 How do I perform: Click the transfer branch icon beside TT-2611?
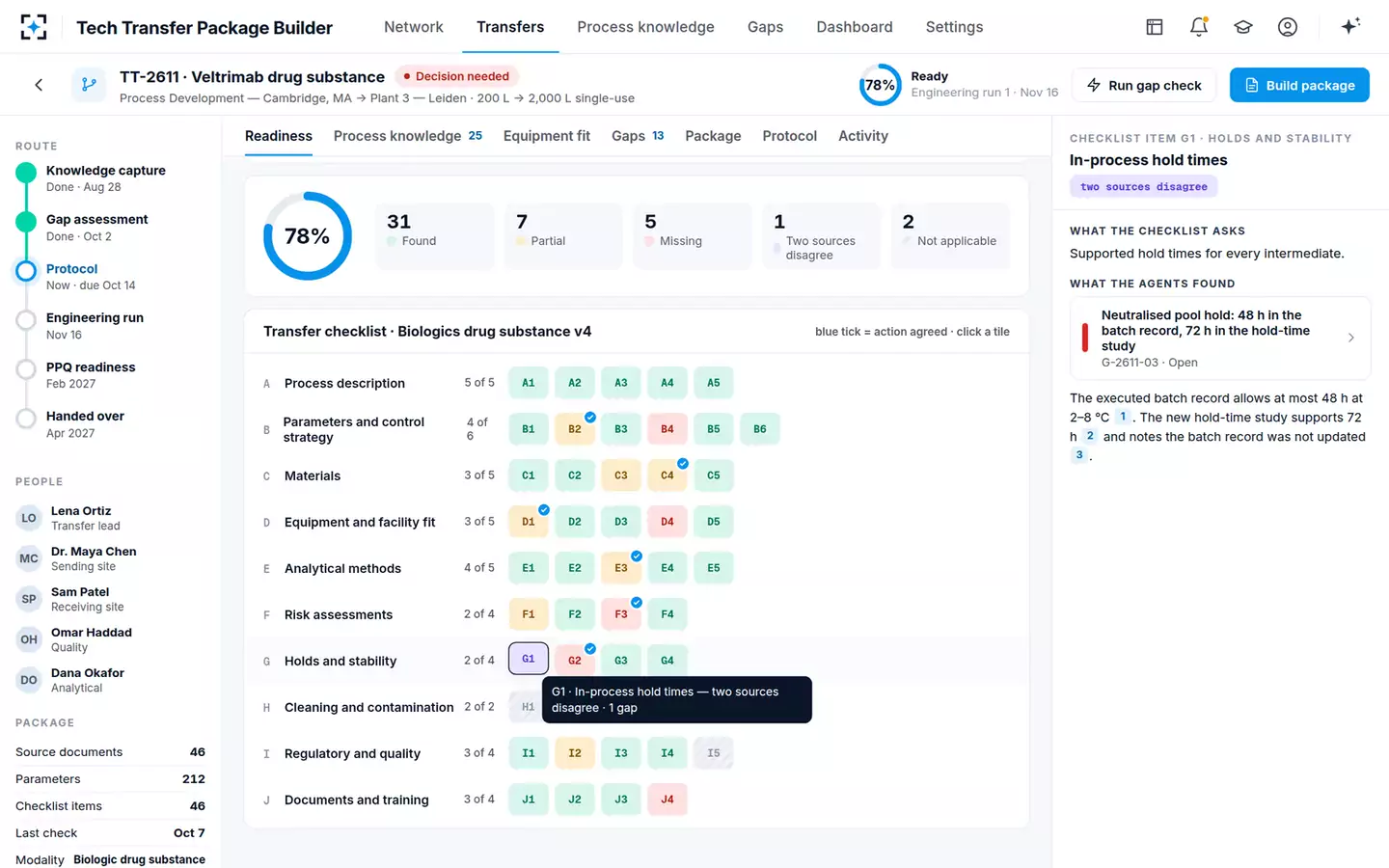pos(89,85)
